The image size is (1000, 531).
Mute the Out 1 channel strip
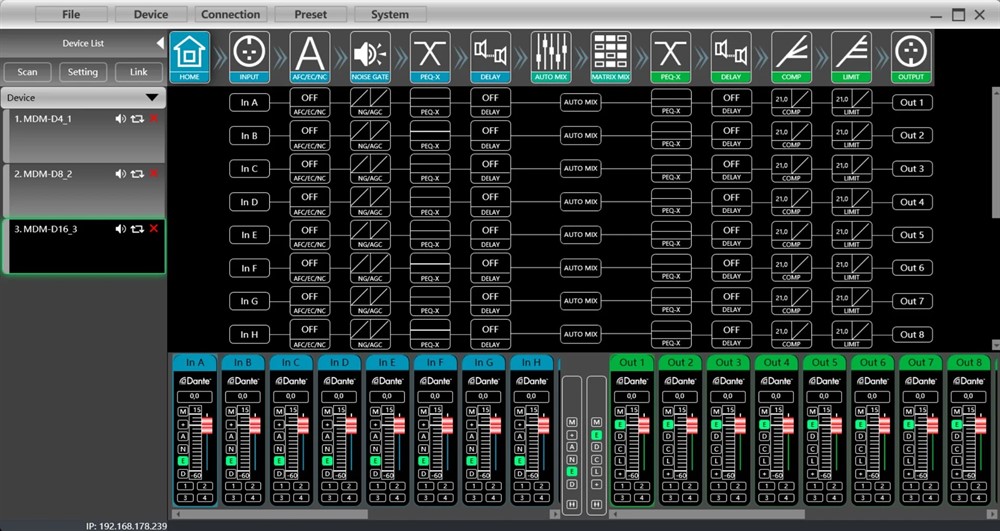619,412
